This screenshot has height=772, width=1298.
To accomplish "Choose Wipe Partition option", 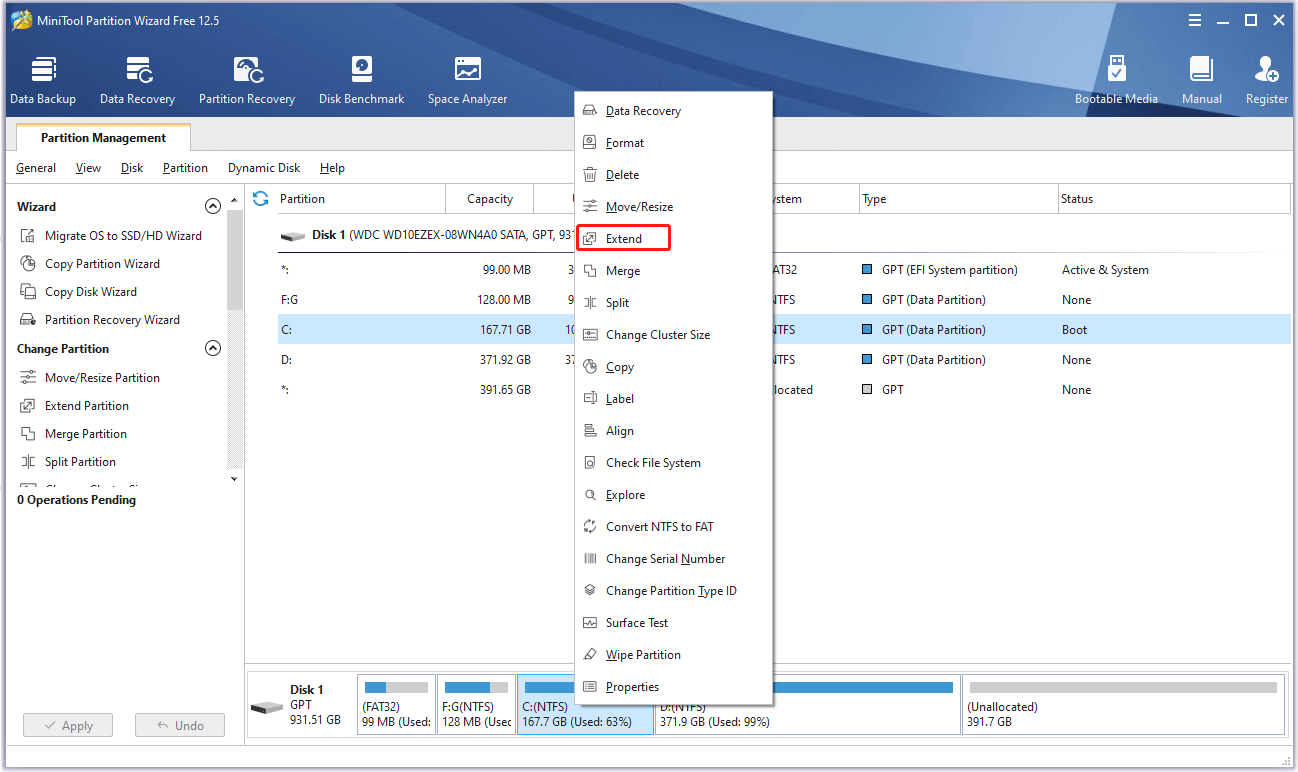I will (x=672, y=655).
